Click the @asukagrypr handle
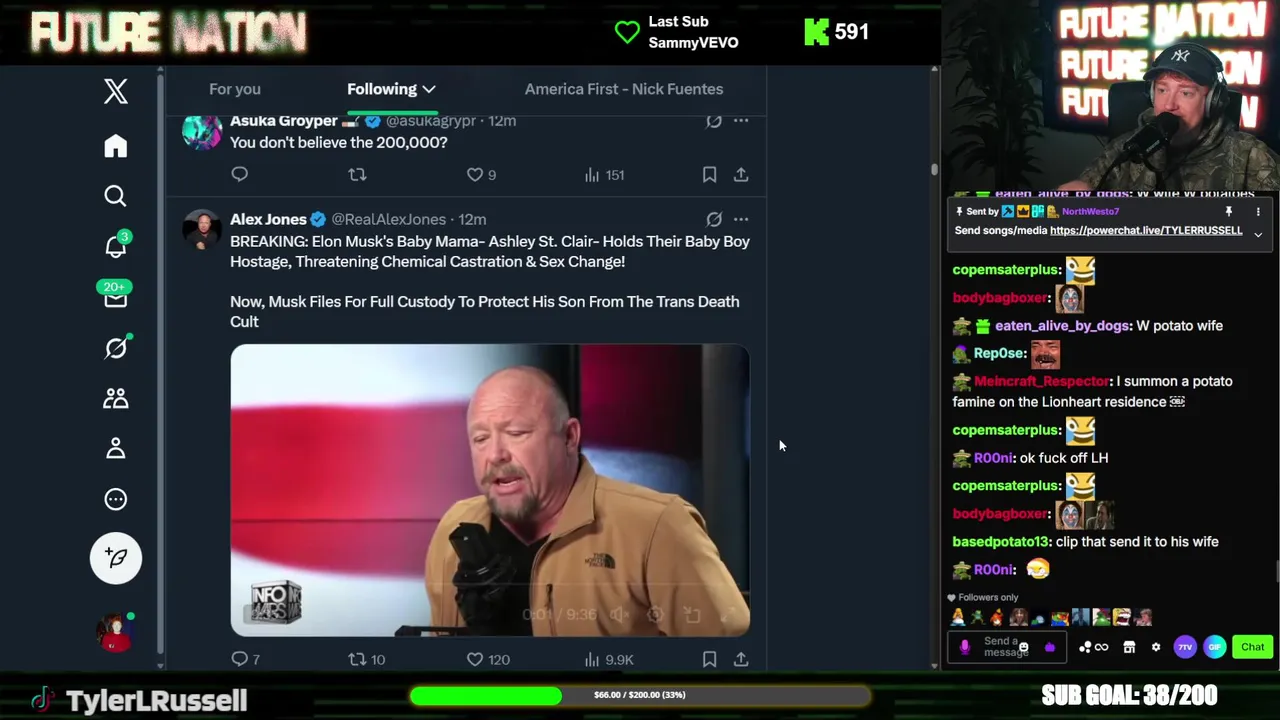1280x720 pixels. [430, 121]
